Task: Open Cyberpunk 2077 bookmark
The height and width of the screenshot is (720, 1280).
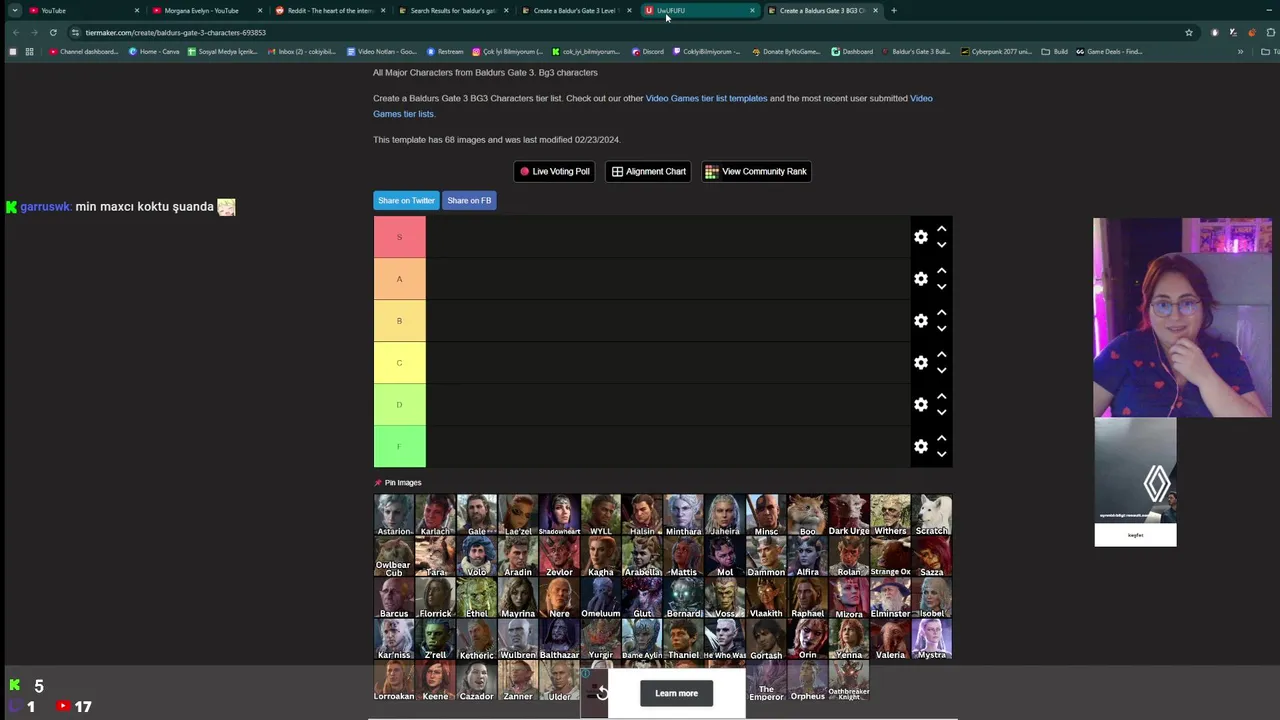Action: point(995,51)
